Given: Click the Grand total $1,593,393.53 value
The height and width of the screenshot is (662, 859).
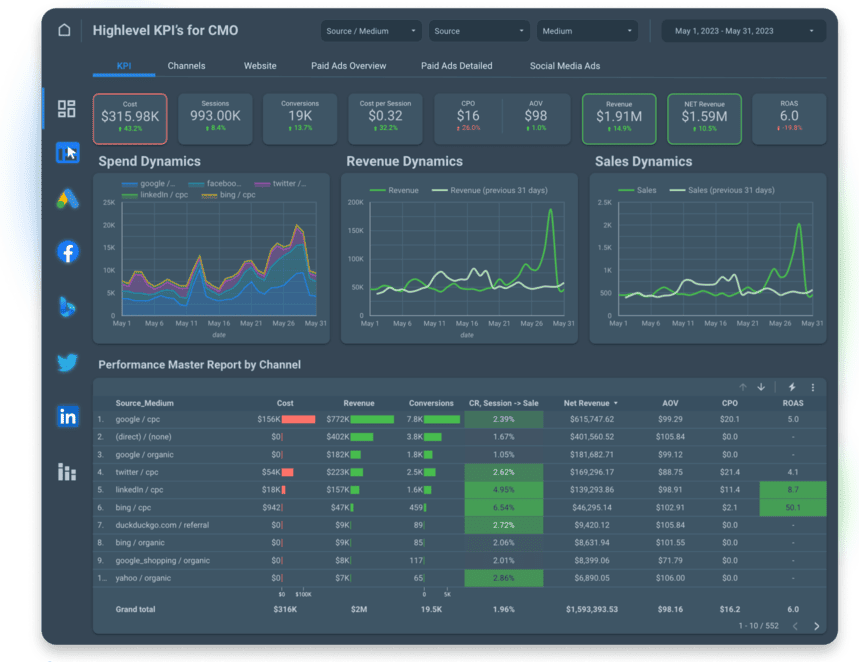Looking at the screenshot, I should (592, 609).
